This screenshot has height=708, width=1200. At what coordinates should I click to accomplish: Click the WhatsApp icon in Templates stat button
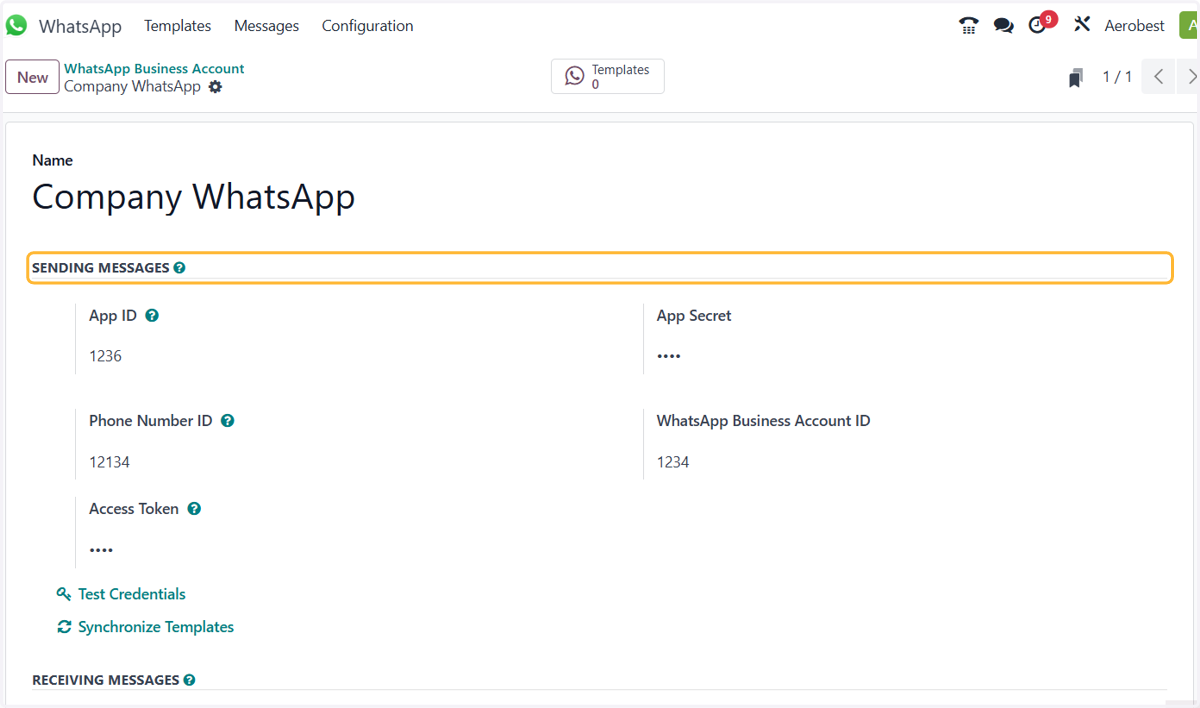(x=575, y=76)
